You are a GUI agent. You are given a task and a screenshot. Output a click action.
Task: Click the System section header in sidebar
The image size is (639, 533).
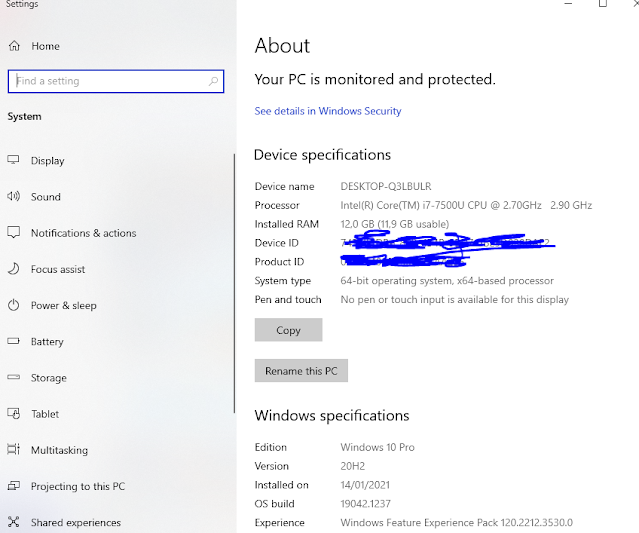pyautogui.click(x=24, y=117)
